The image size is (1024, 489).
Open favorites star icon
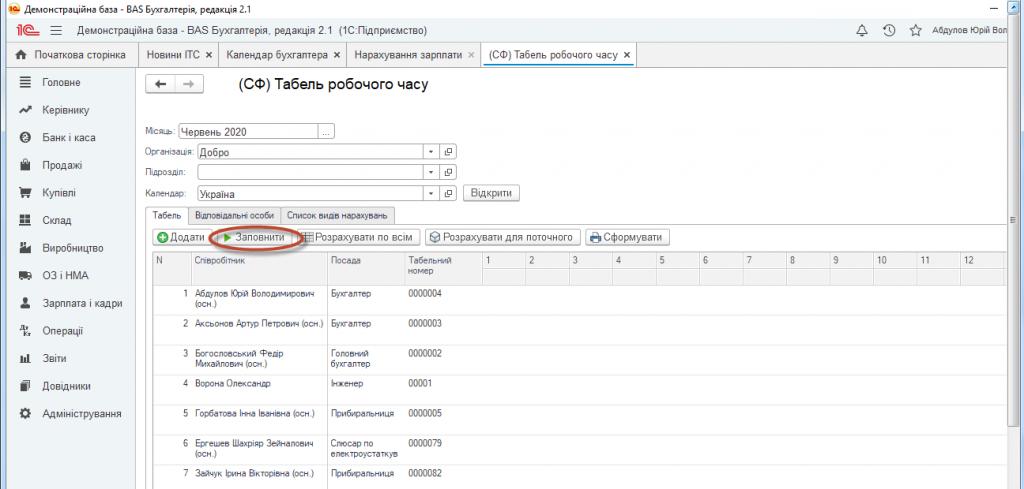(916, 31)
